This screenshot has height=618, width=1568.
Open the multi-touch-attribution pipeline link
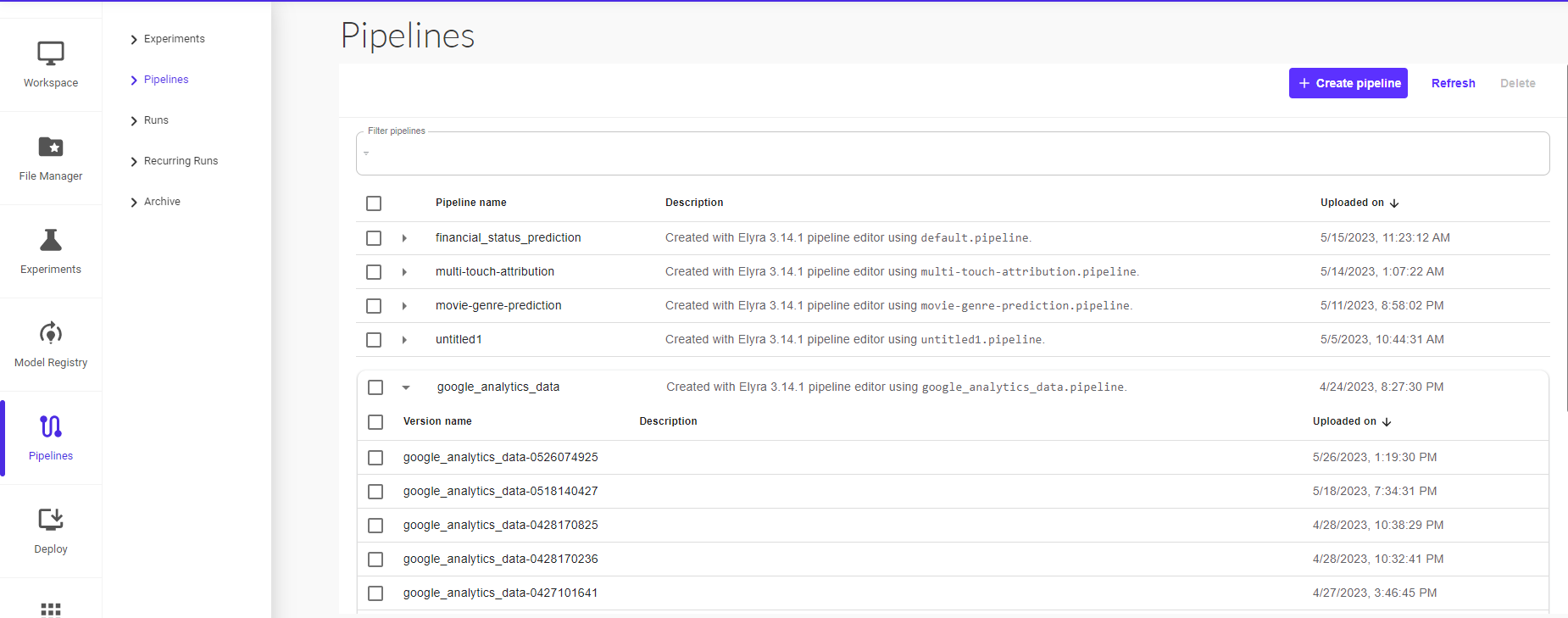coord(495,271)
